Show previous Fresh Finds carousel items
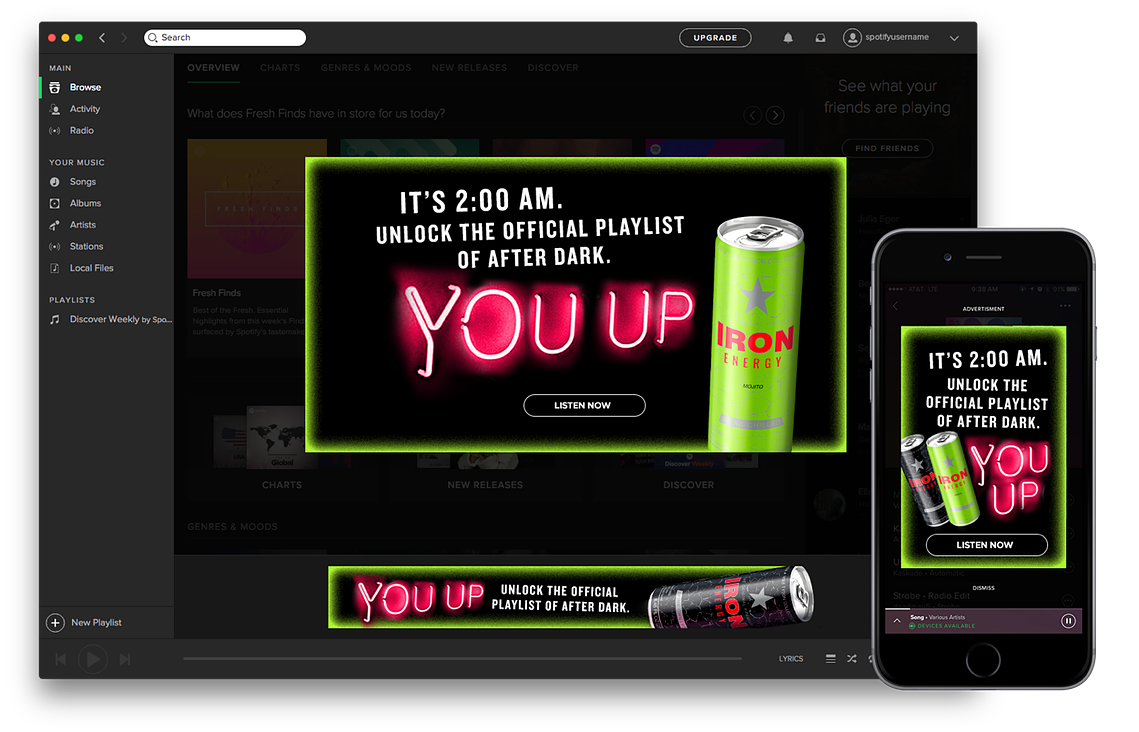Viewport: 1139px width, 732px height. pos(753,115)
